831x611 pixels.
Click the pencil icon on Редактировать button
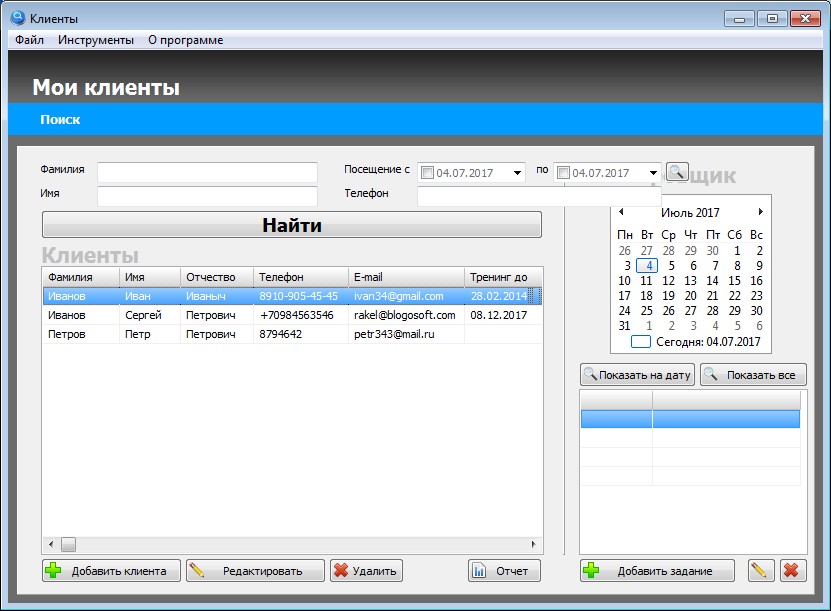pos(197,570)
